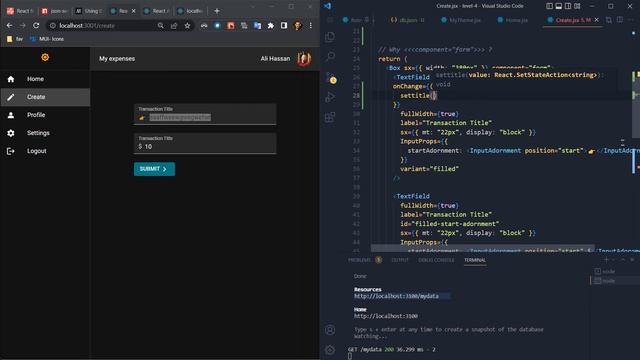Close the active browser tab
Viewport: 640px width, 360px height.
133,11
